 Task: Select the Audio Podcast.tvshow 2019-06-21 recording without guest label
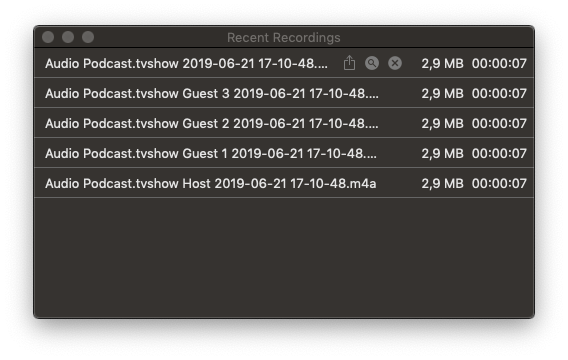pos(284,63)
